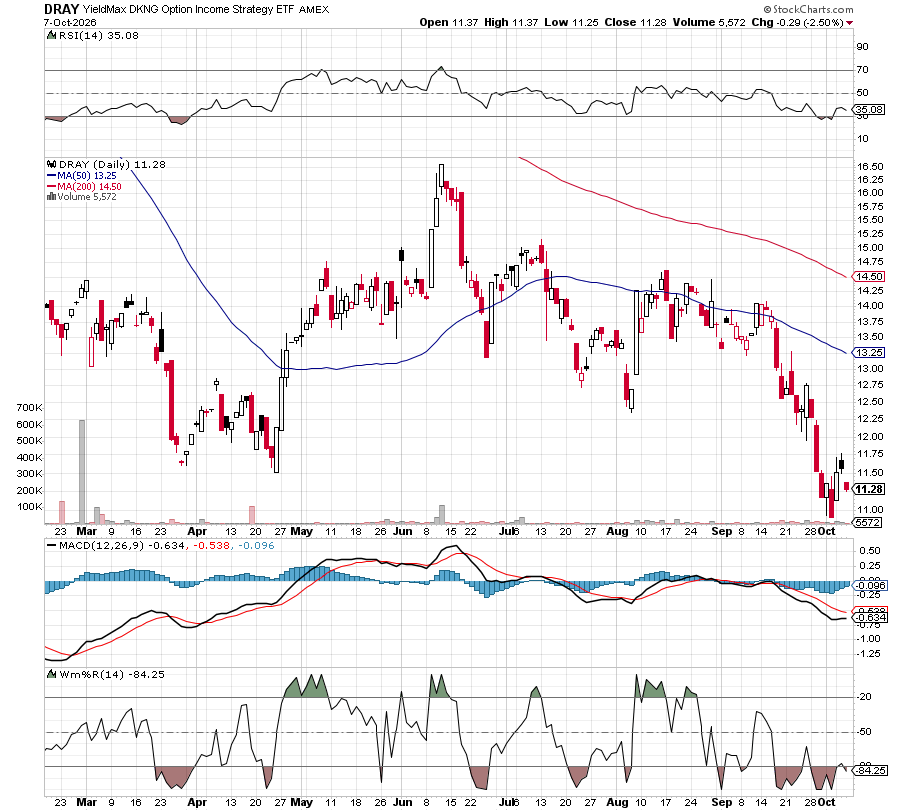900x811 pixels.
Task: Click the Low 11.25 value in header
Action: tap(571, 22)
